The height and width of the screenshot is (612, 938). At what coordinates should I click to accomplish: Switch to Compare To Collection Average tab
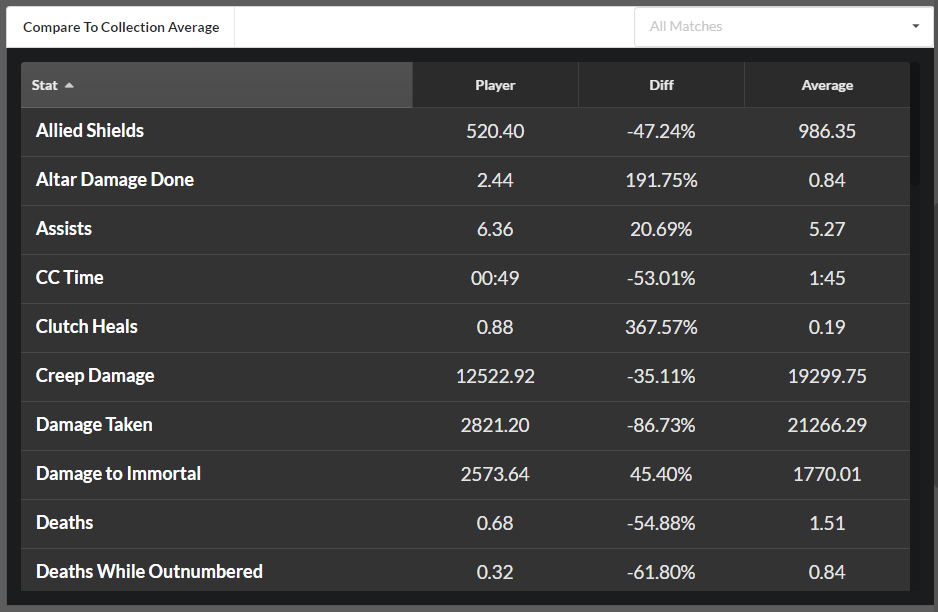coord(121,27)
